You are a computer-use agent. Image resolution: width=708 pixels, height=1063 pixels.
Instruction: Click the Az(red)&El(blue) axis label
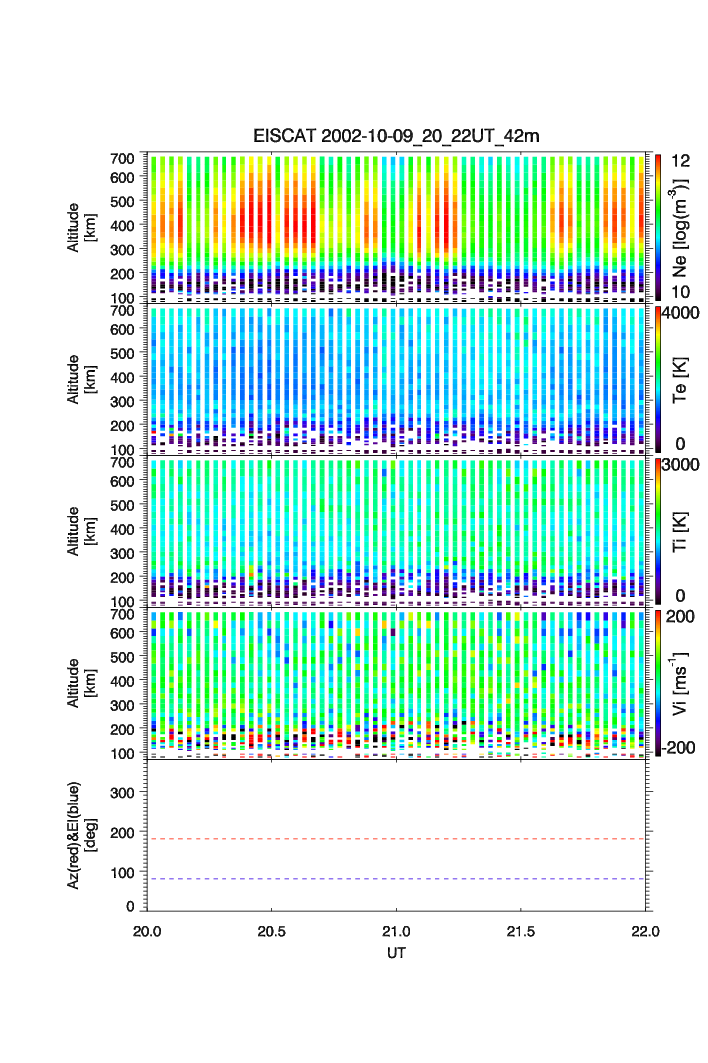pos(80,835)
